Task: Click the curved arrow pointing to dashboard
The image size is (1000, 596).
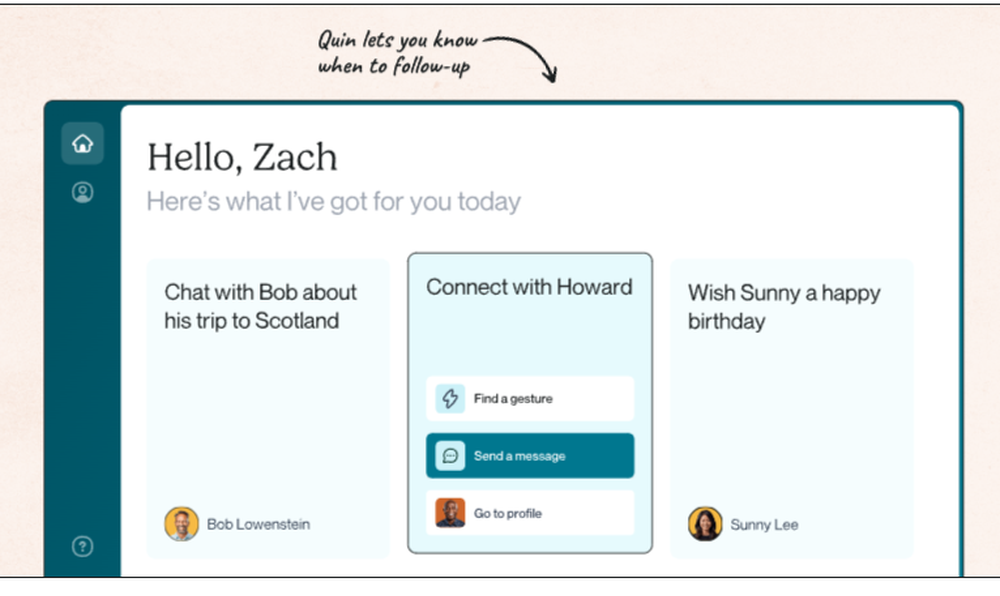Action: pos(520,59)
